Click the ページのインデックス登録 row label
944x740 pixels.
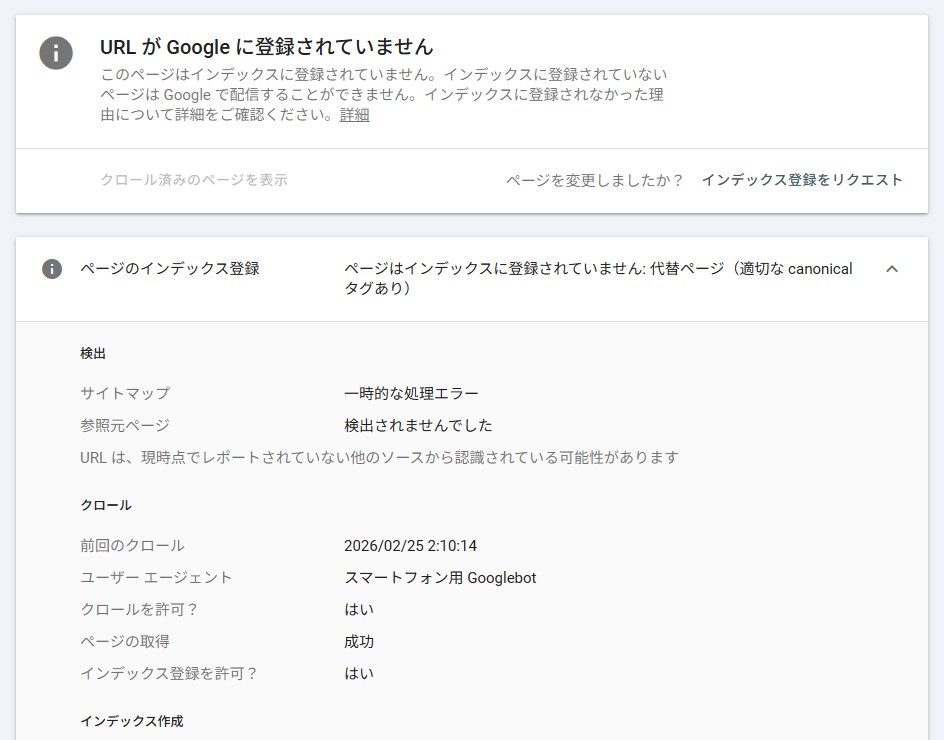(170, 269)
